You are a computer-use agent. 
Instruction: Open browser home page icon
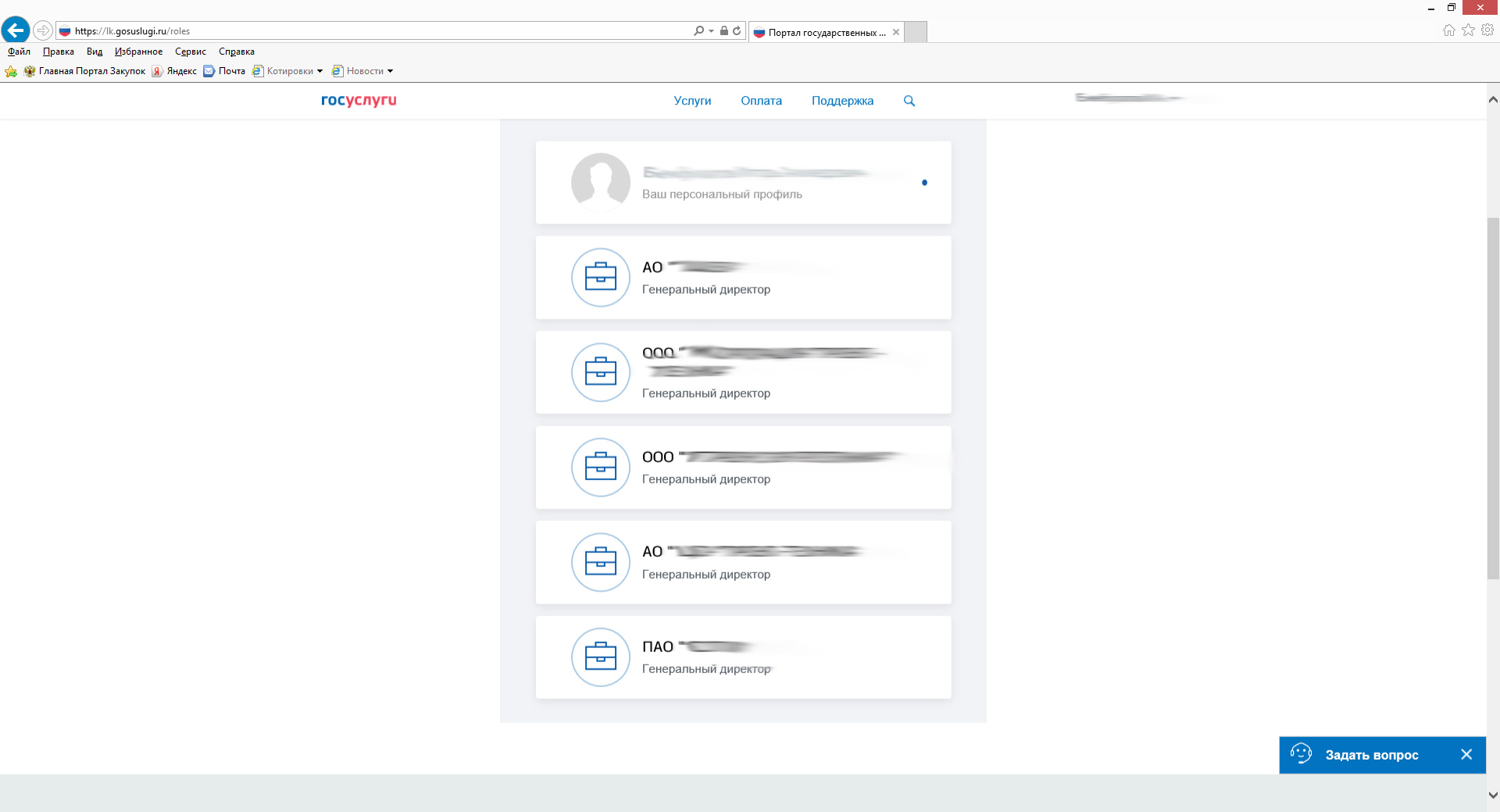pyautogui.click(x=1448, y=30)
